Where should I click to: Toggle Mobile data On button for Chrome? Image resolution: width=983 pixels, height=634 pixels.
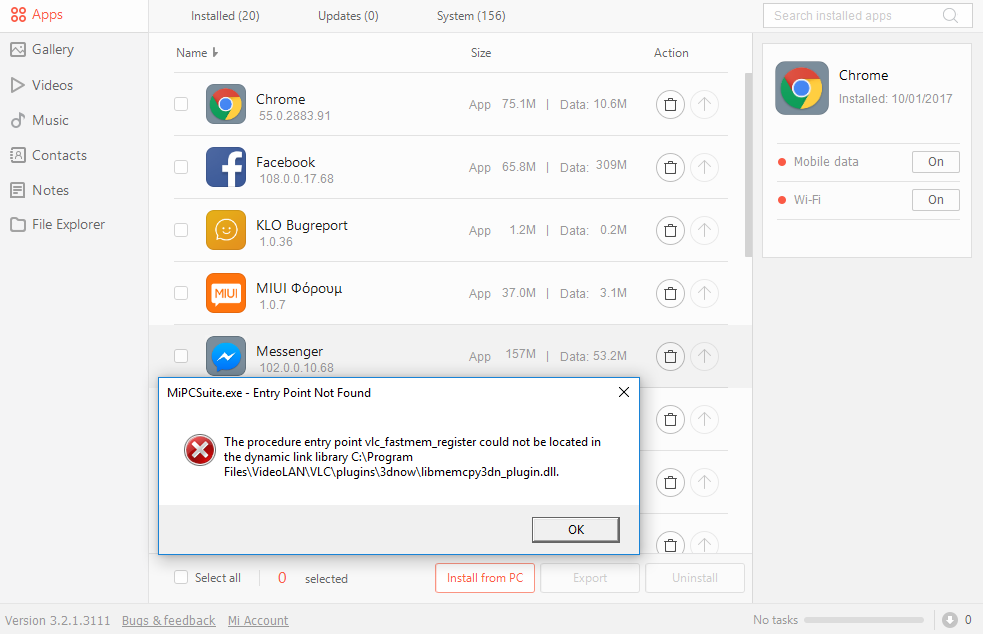935,162
